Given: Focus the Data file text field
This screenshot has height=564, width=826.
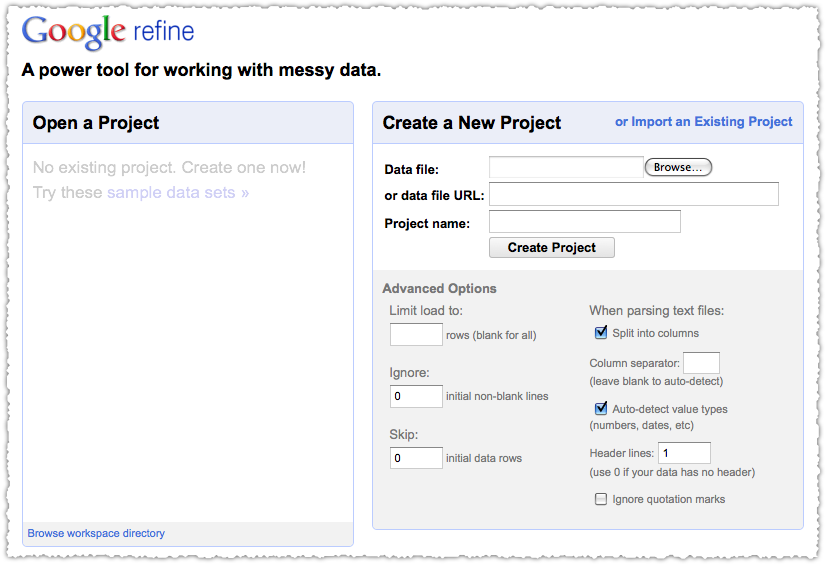Looking at the screenshot, I should tap(566, 167).
